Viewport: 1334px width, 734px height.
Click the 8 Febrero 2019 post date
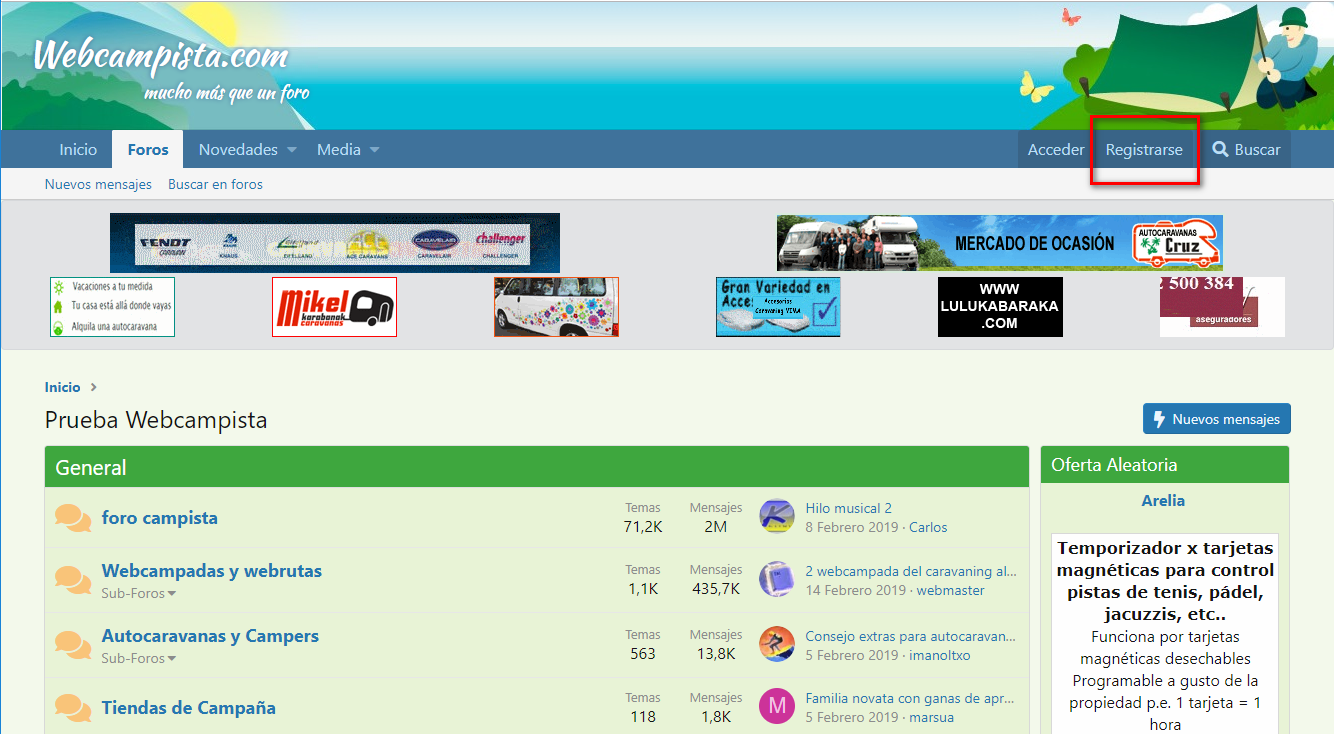(x=852, y=527)
